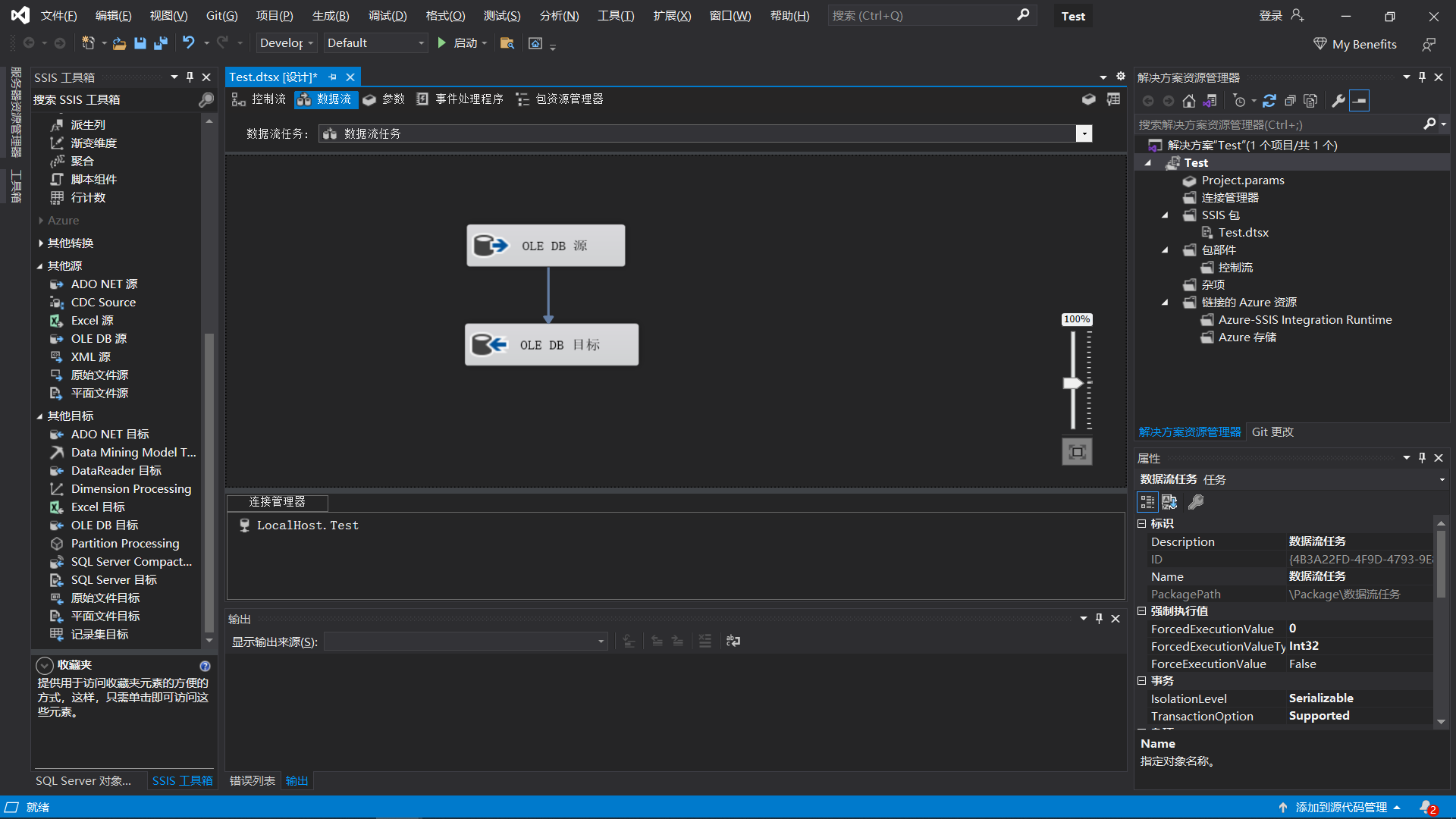The width and height of the screenshot is (1456, 819).
Task: Click the refresh icon in Solution Explorer
Action: point(1269,101)
